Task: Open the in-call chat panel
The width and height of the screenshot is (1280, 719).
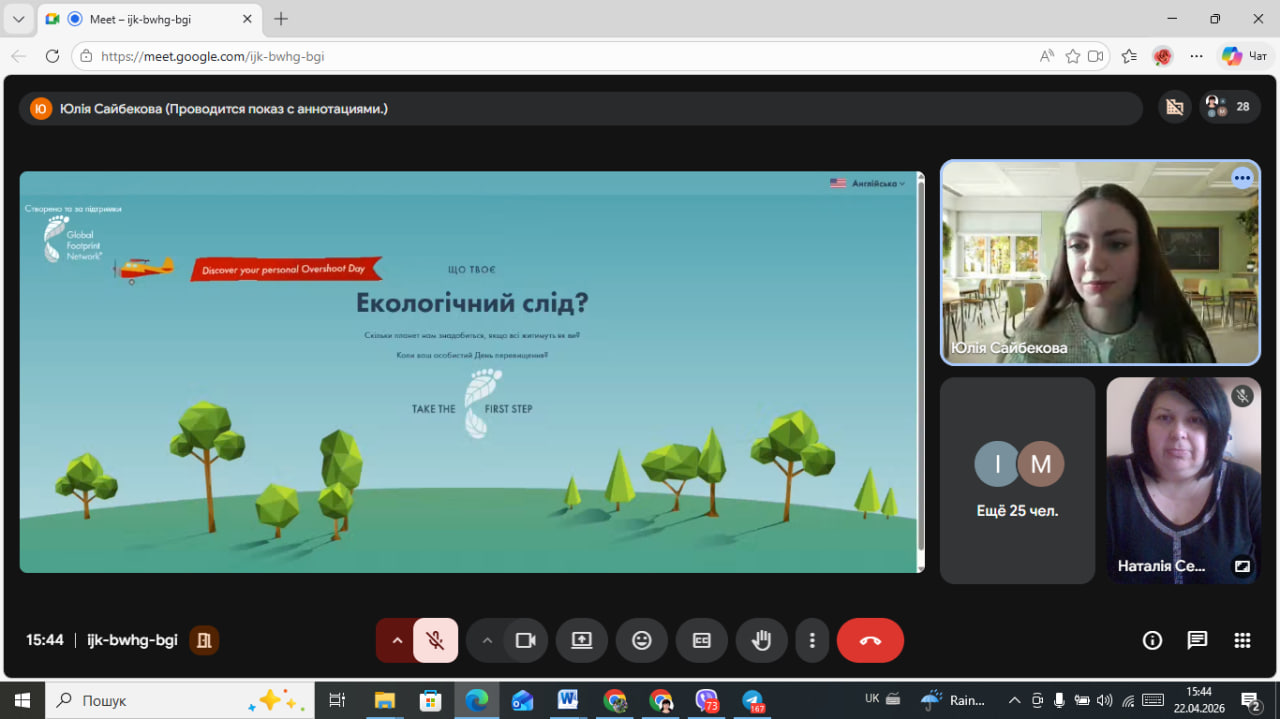Action: [x=1197, y=641]
